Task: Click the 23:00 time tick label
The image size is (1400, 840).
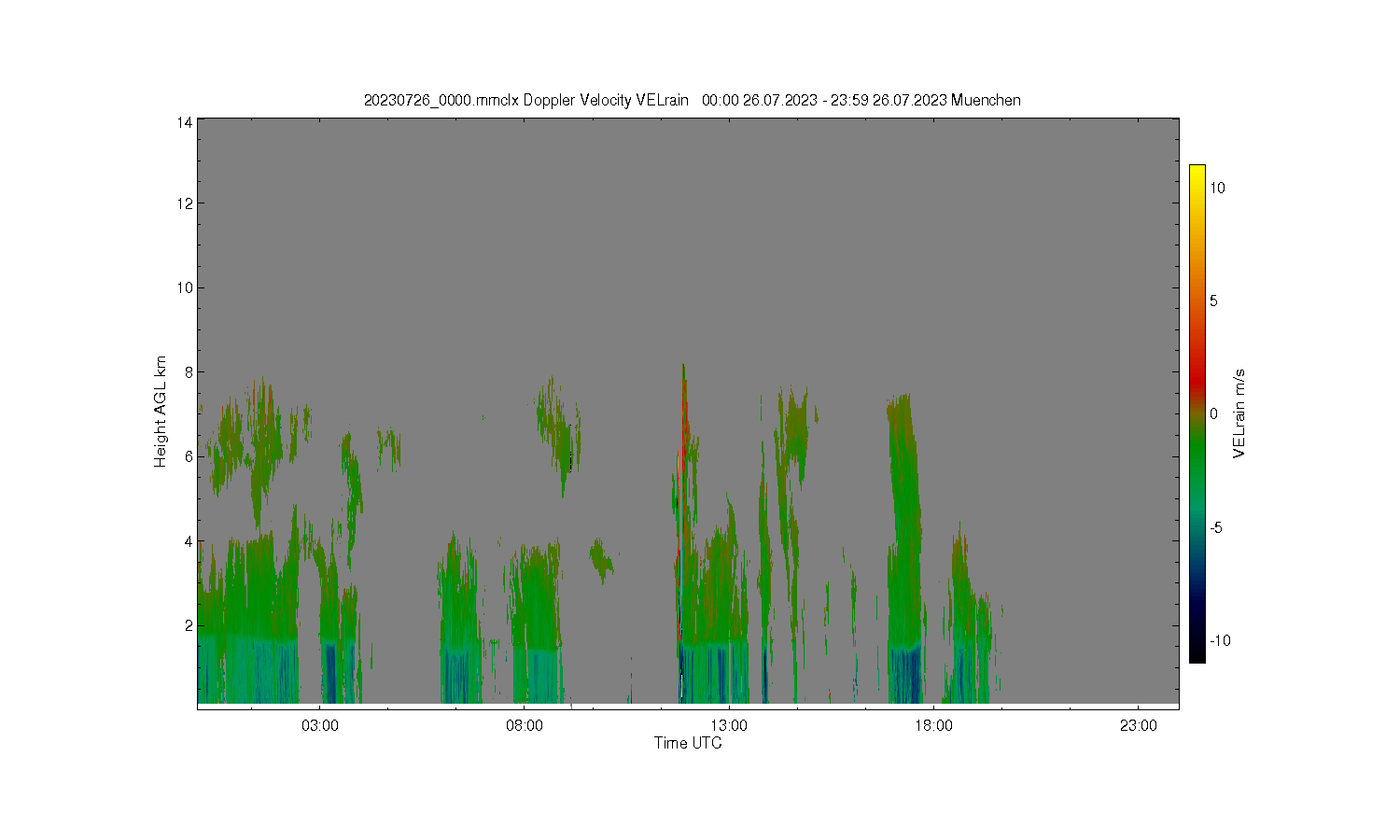Action: click(x=1138, y=725)
